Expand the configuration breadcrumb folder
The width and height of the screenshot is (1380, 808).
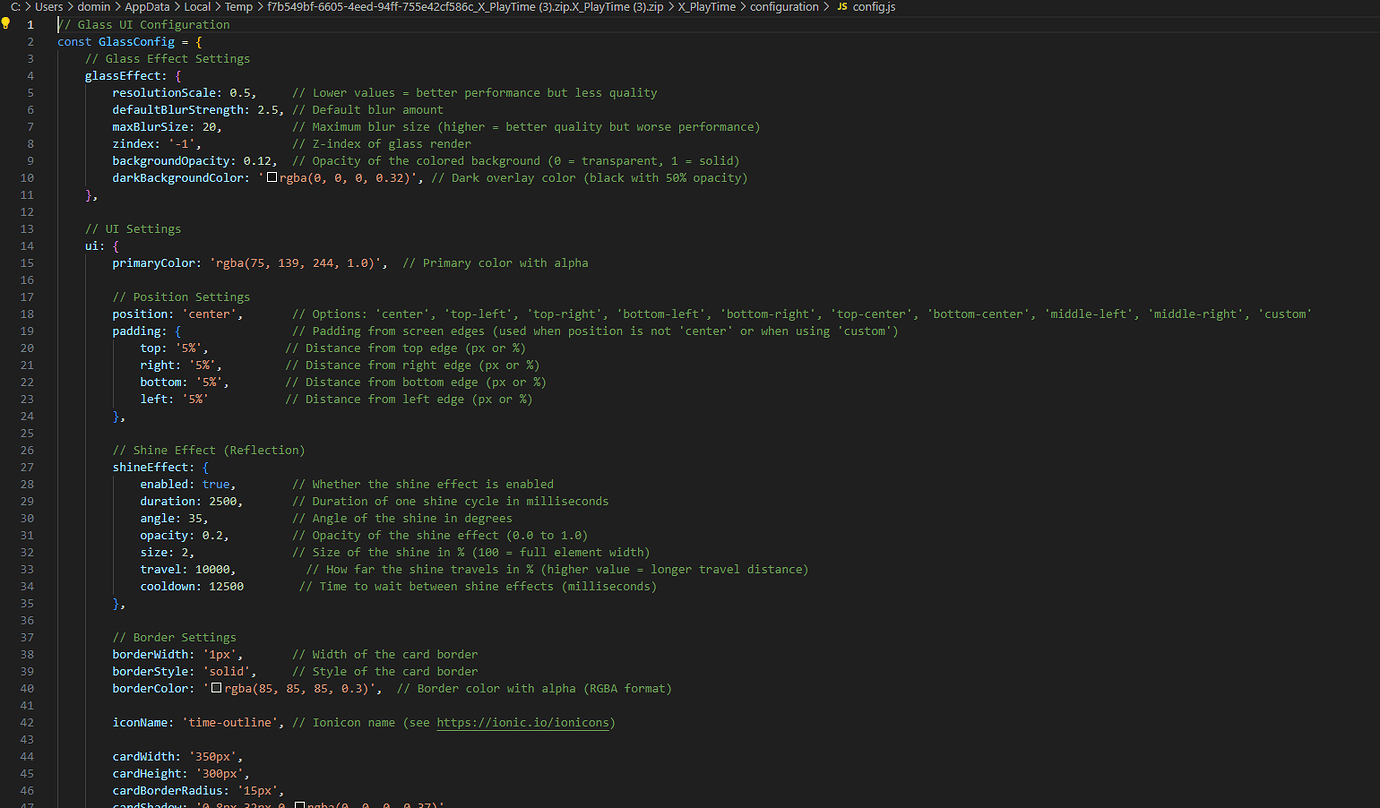coord(783,7)
